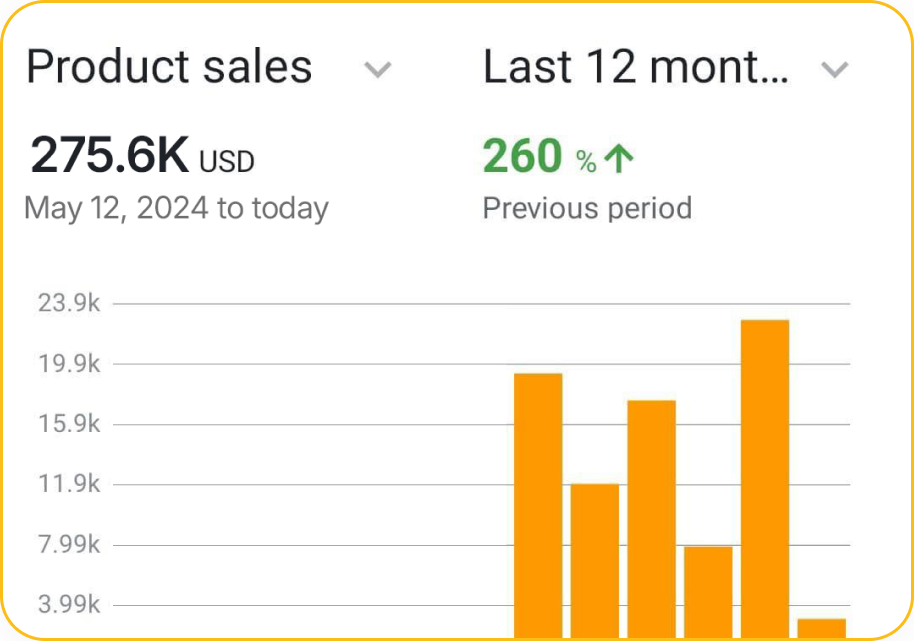Click the green upward trend arrow

coord(618,159)
